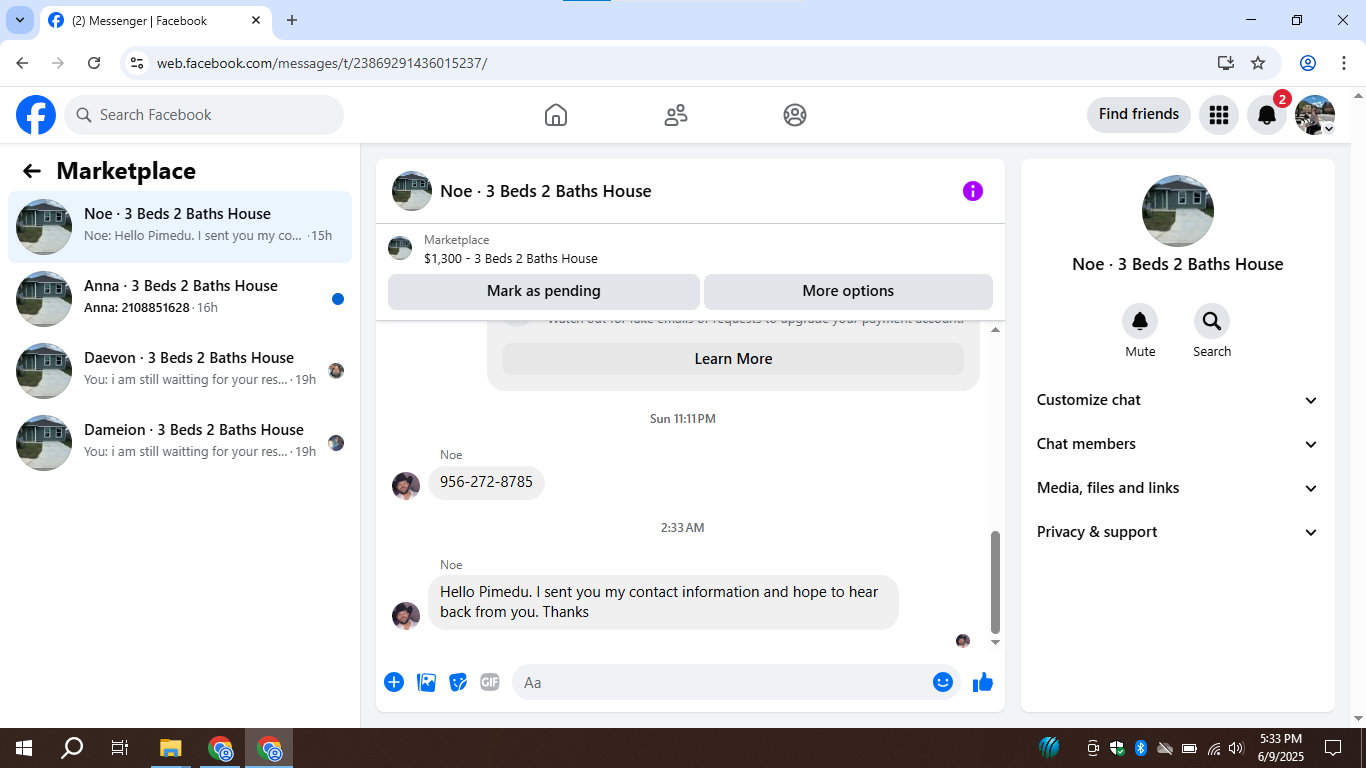Screen dimensions: 1366x768
Task: Open the Groups icon in top navigation
Action: [795, 115]
